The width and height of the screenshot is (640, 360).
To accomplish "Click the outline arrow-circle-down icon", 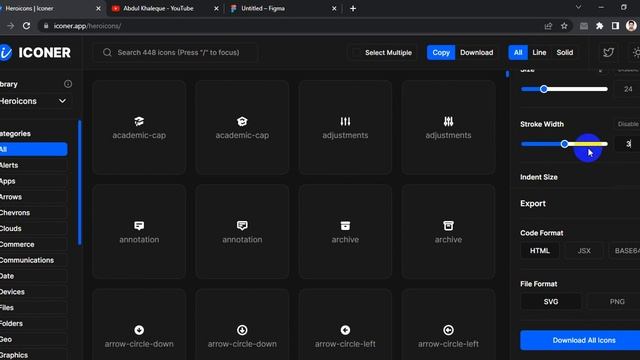I will coord(242,330).
